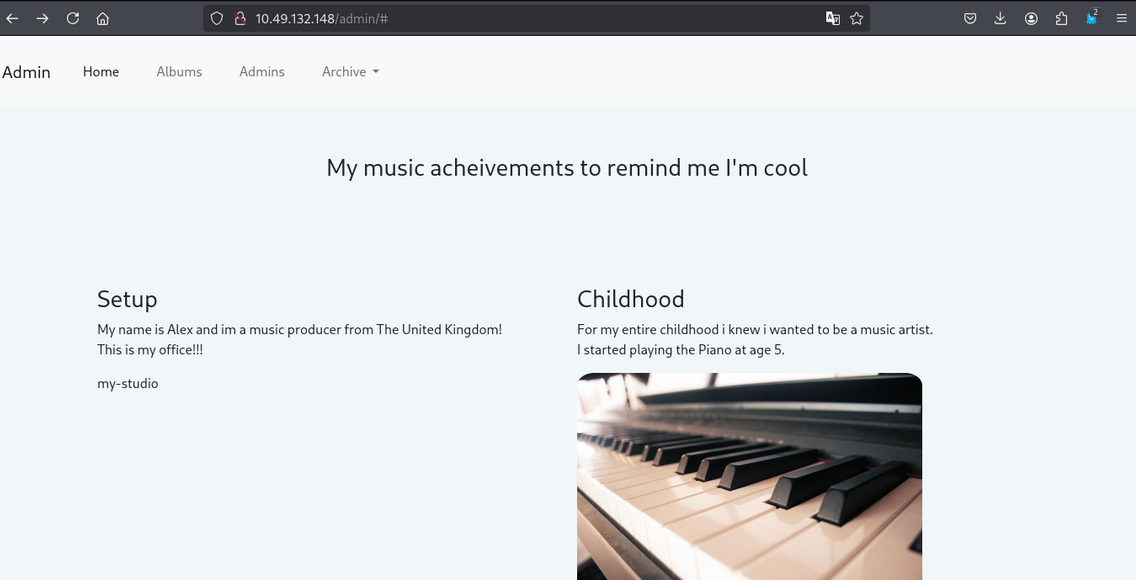The image size is (1136, 580).
Task: Reload the current page
Action: click(x=73, y=18)
